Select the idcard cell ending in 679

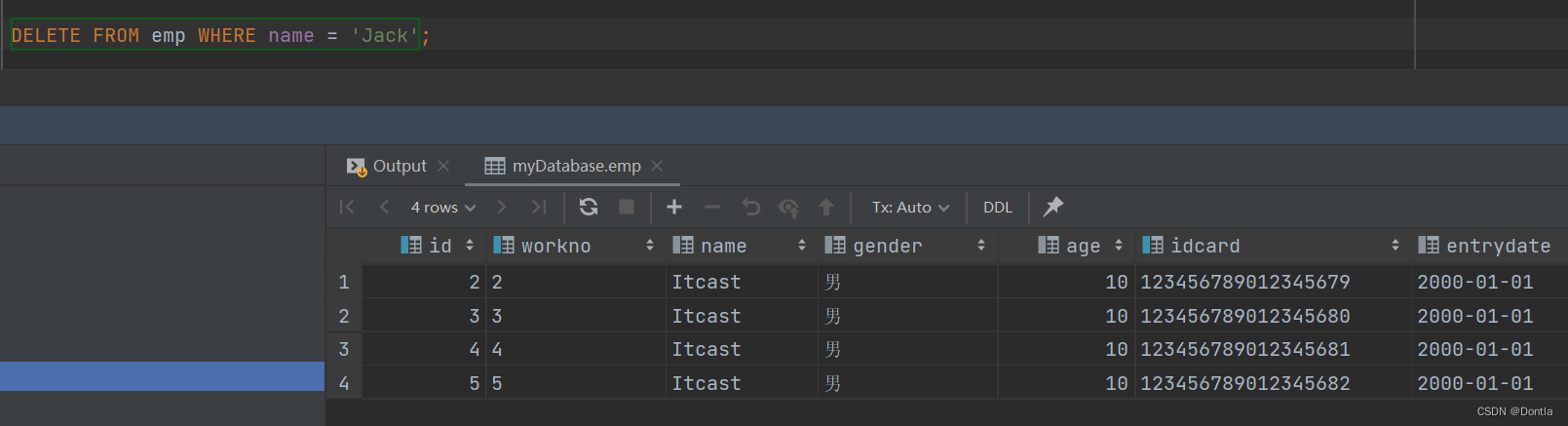click(1245, 282)
